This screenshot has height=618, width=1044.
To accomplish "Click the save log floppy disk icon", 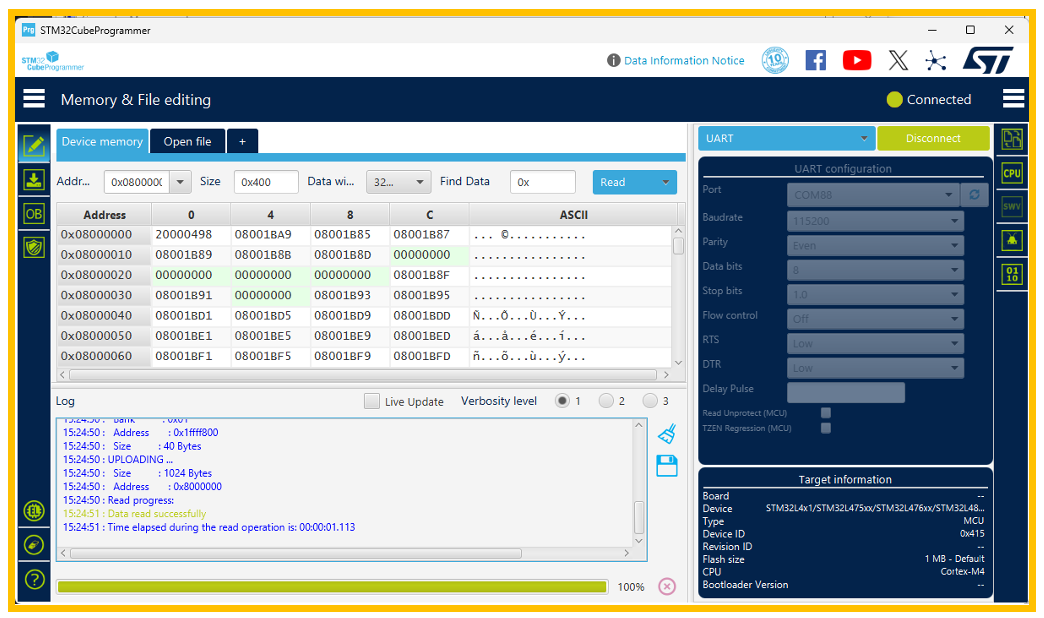I will pyautogui.click(x=667, y=465).
